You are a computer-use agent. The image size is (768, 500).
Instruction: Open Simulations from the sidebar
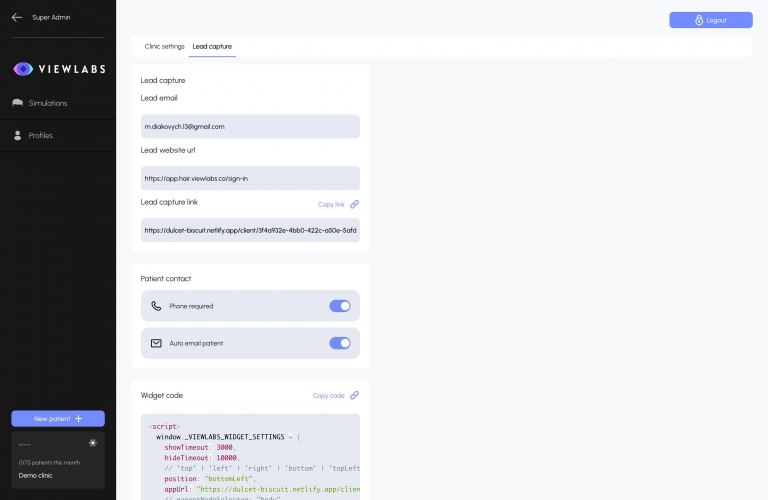tap(47, 103)
